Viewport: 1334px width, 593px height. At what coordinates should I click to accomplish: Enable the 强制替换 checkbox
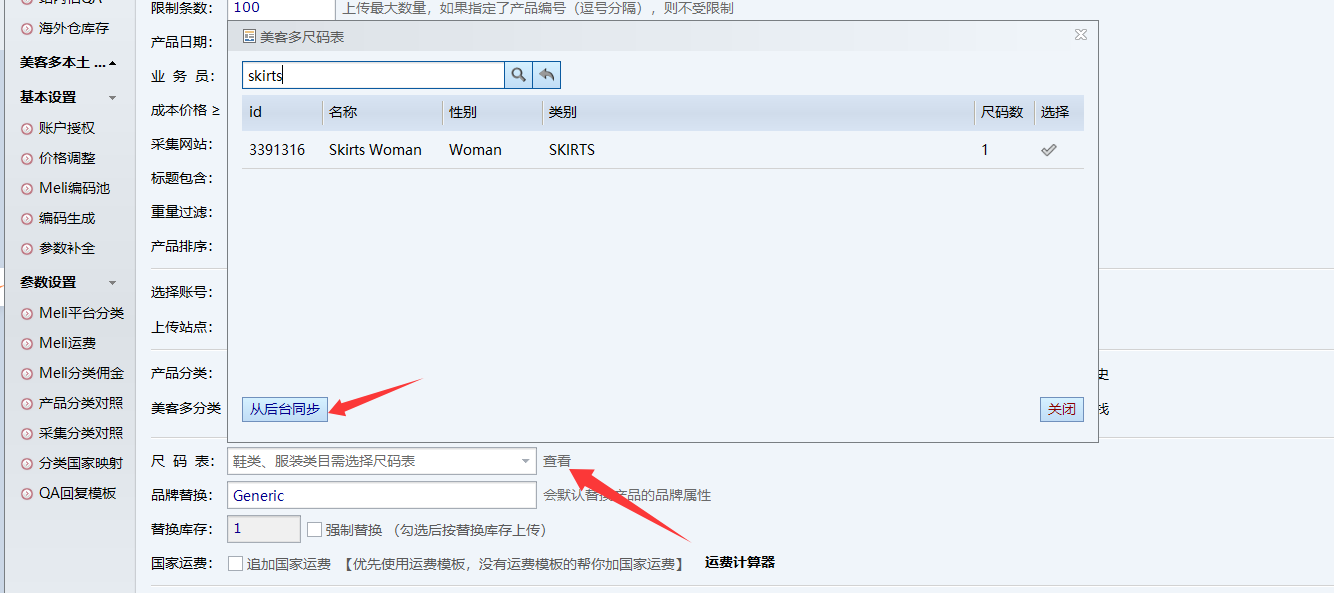click(x=314, y=530)
